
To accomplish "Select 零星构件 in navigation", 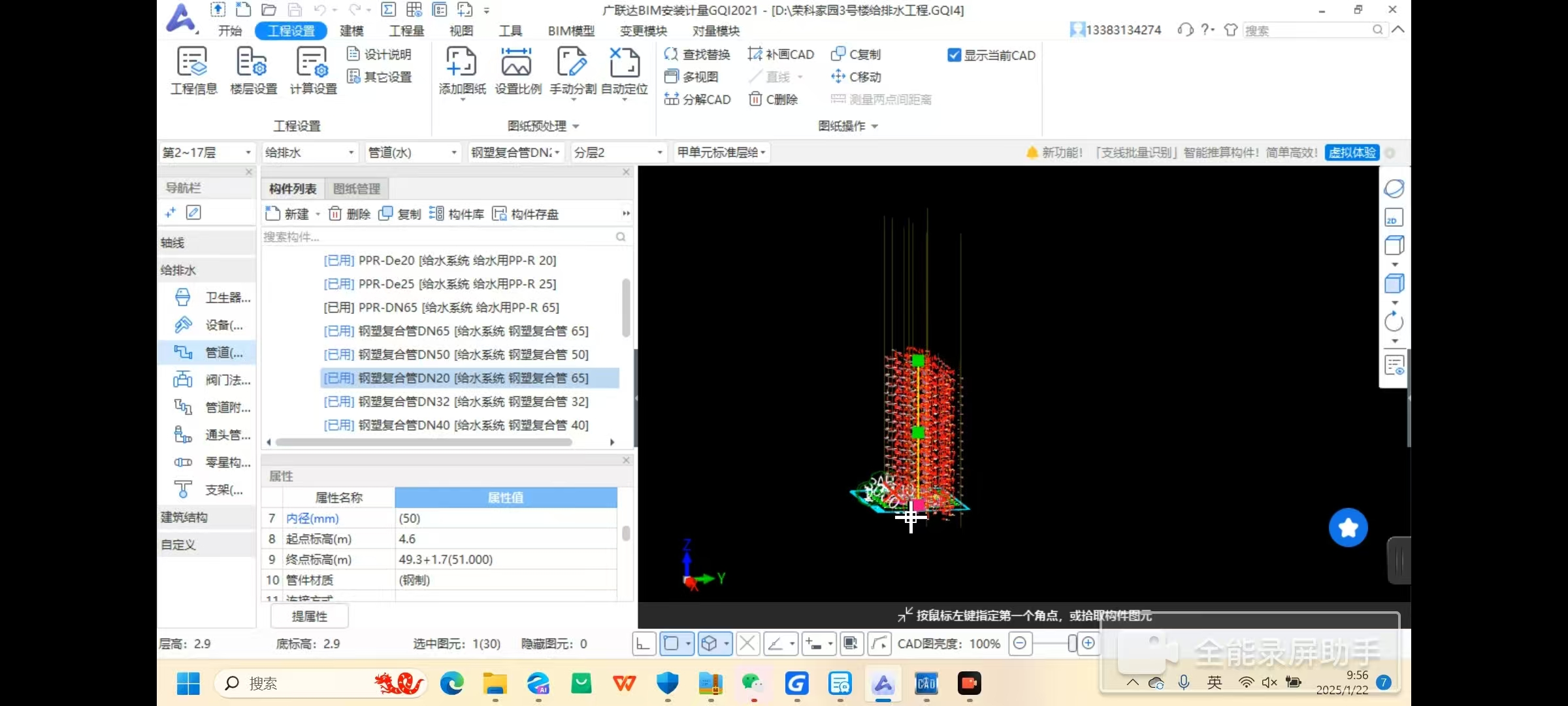I will (212, 462).
